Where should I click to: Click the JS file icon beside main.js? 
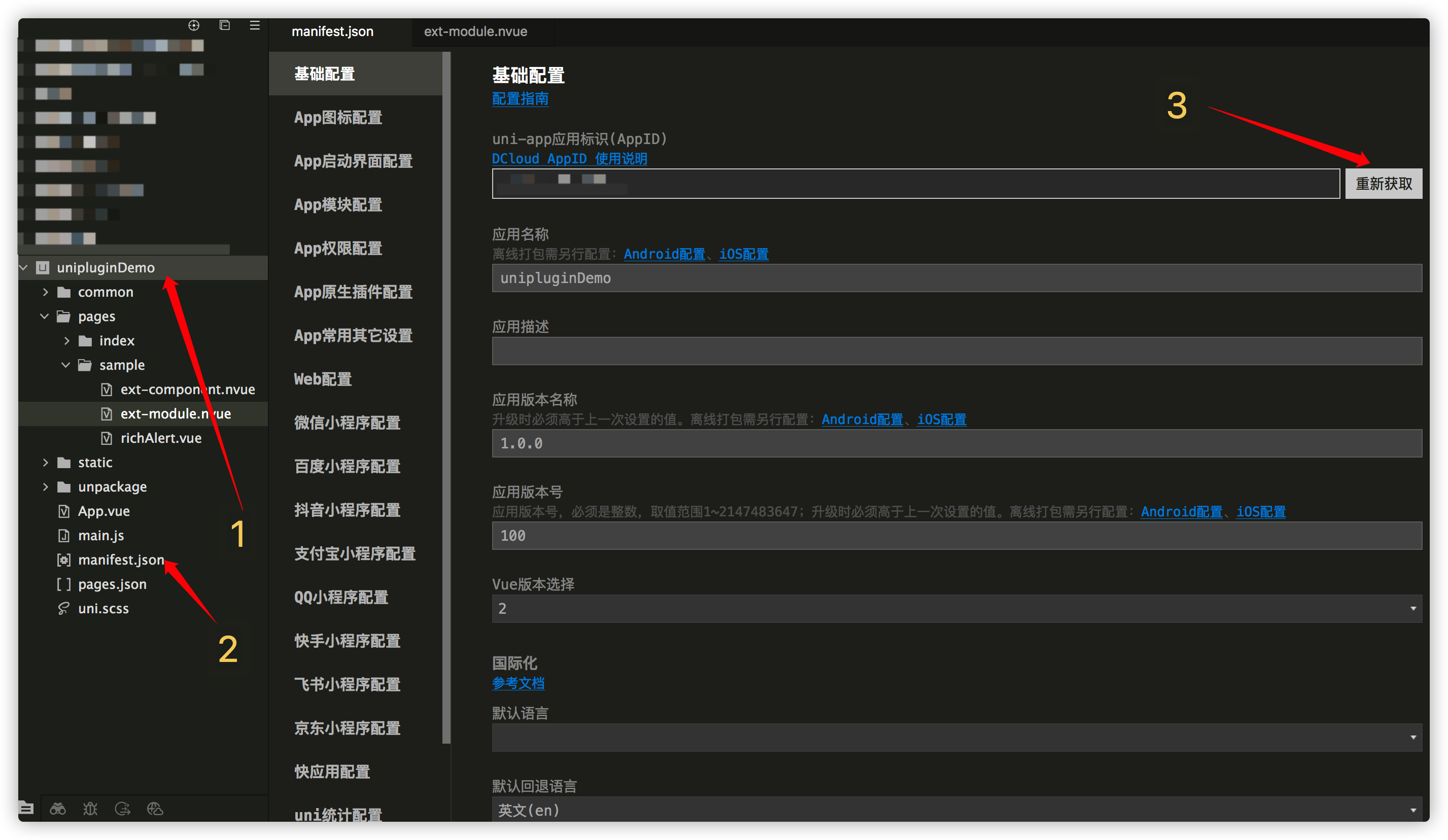pyautogui.click(x=64, y=536)
